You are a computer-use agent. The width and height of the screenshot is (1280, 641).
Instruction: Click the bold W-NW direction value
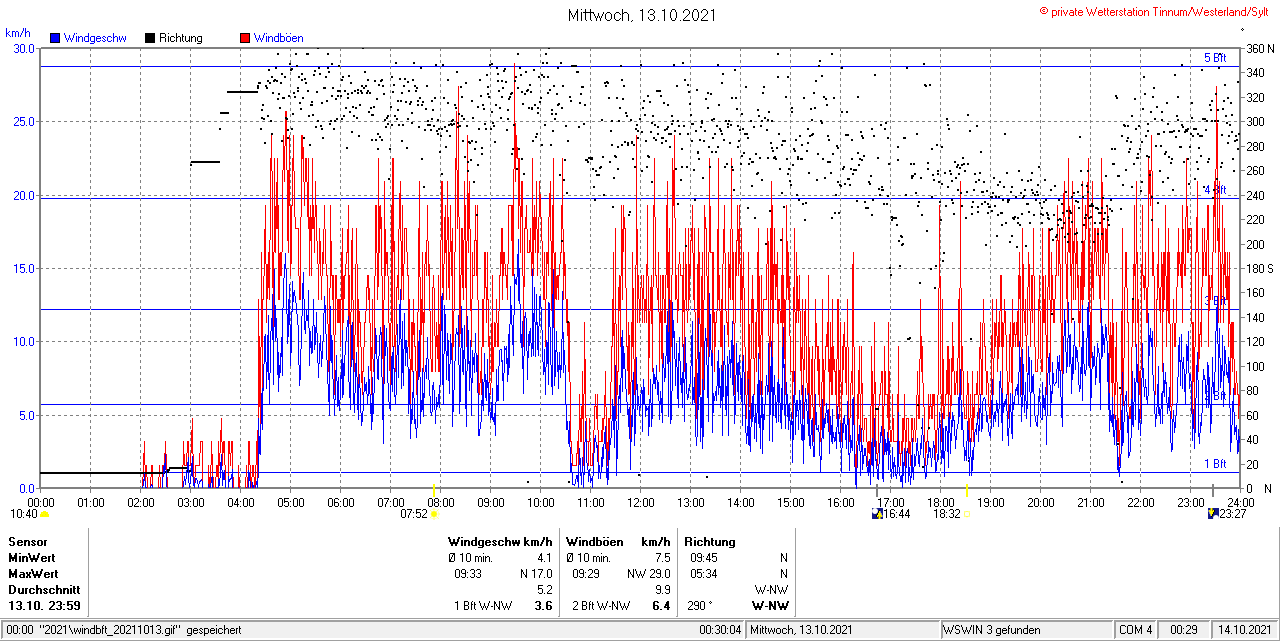pos(770,605)
